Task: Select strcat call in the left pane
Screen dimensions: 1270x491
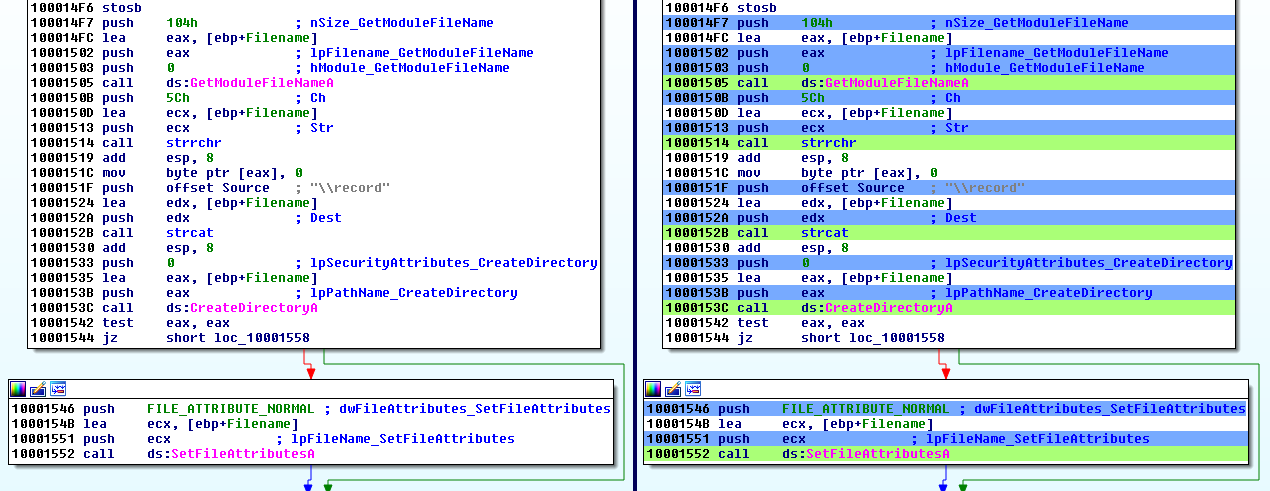Action: 190,233
